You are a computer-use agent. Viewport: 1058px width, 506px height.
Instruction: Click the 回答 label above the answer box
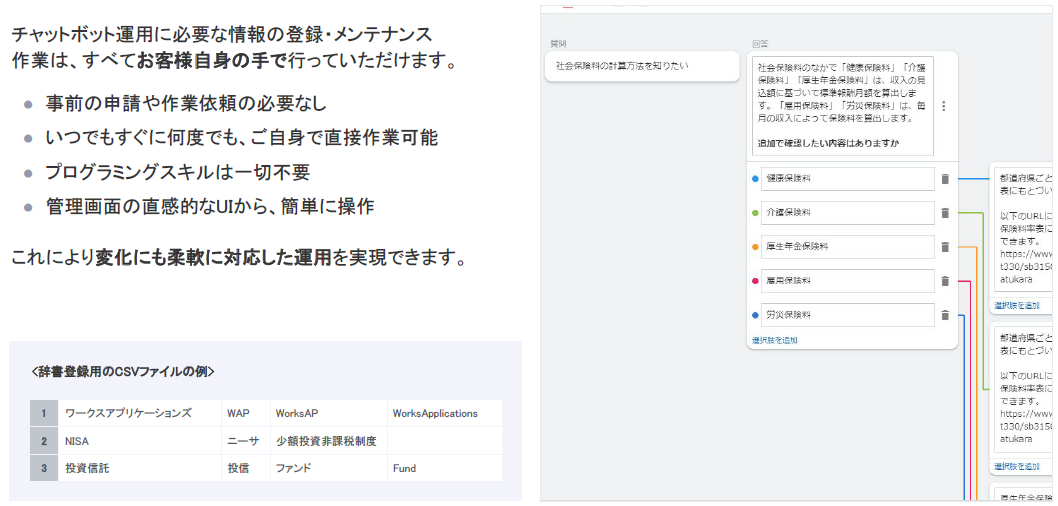click(x=760, y=44)
